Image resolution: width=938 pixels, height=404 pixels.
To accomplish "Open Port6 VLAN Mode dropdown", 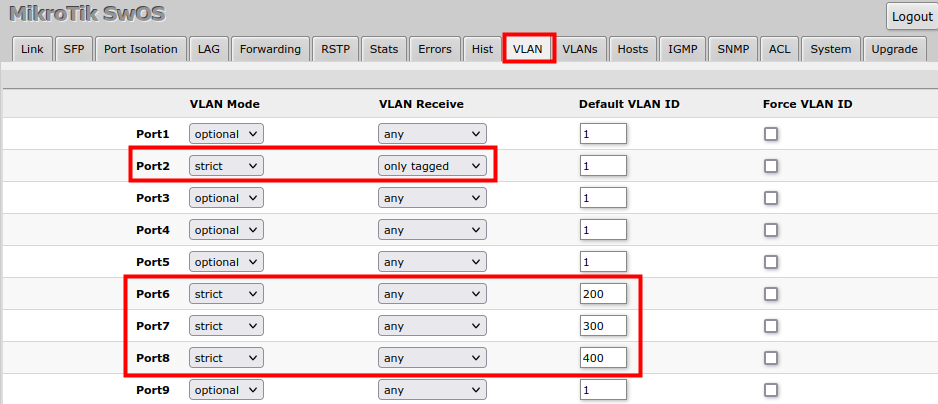I will [x=226, y=294].
